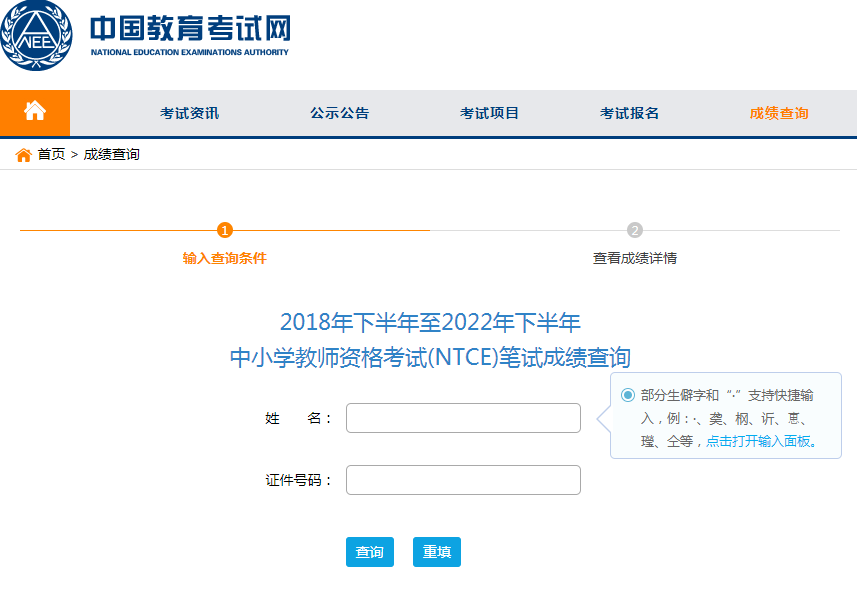857x591 pixels.
Task: Open the 考试资讯 menu item
Action: tap(189, 113)
